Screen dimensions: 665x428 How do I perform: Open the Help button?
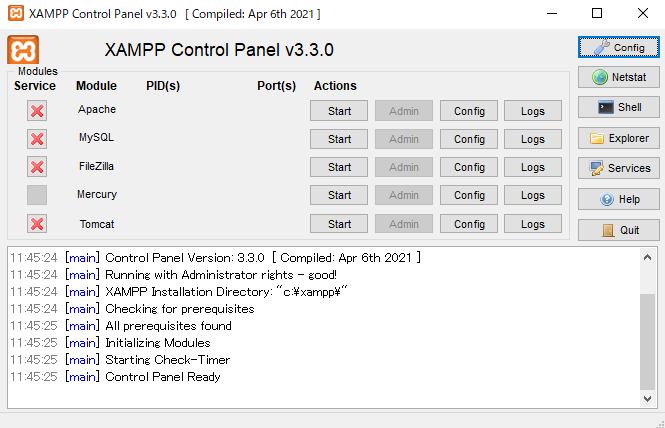618,199
